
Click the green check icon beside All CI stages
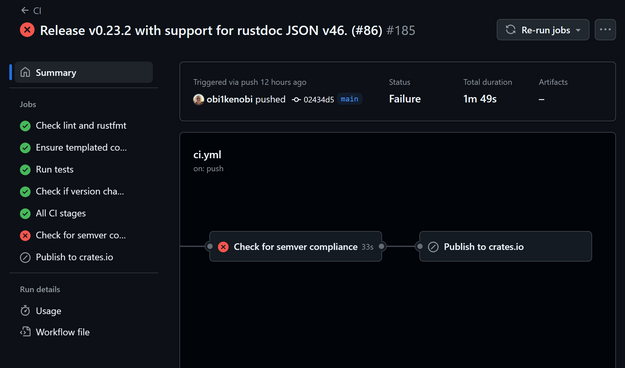tap(25, 214)
